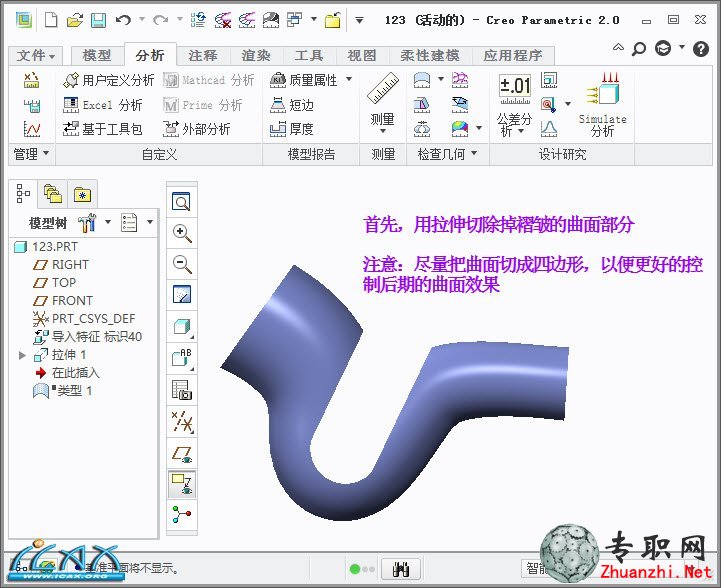The width and height of the screenshot is (721, 588).
Task: Select 在此插入 marker
Action: tap(67, 373)
